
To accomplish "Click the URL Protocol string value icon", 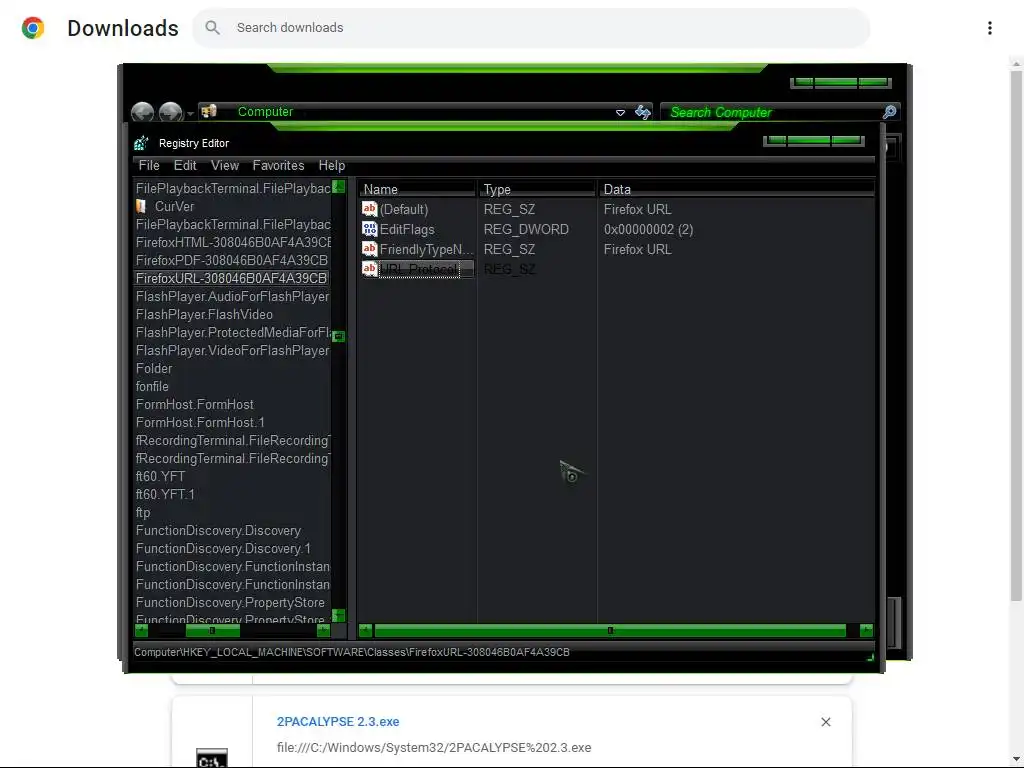I will tap(370, 268).
